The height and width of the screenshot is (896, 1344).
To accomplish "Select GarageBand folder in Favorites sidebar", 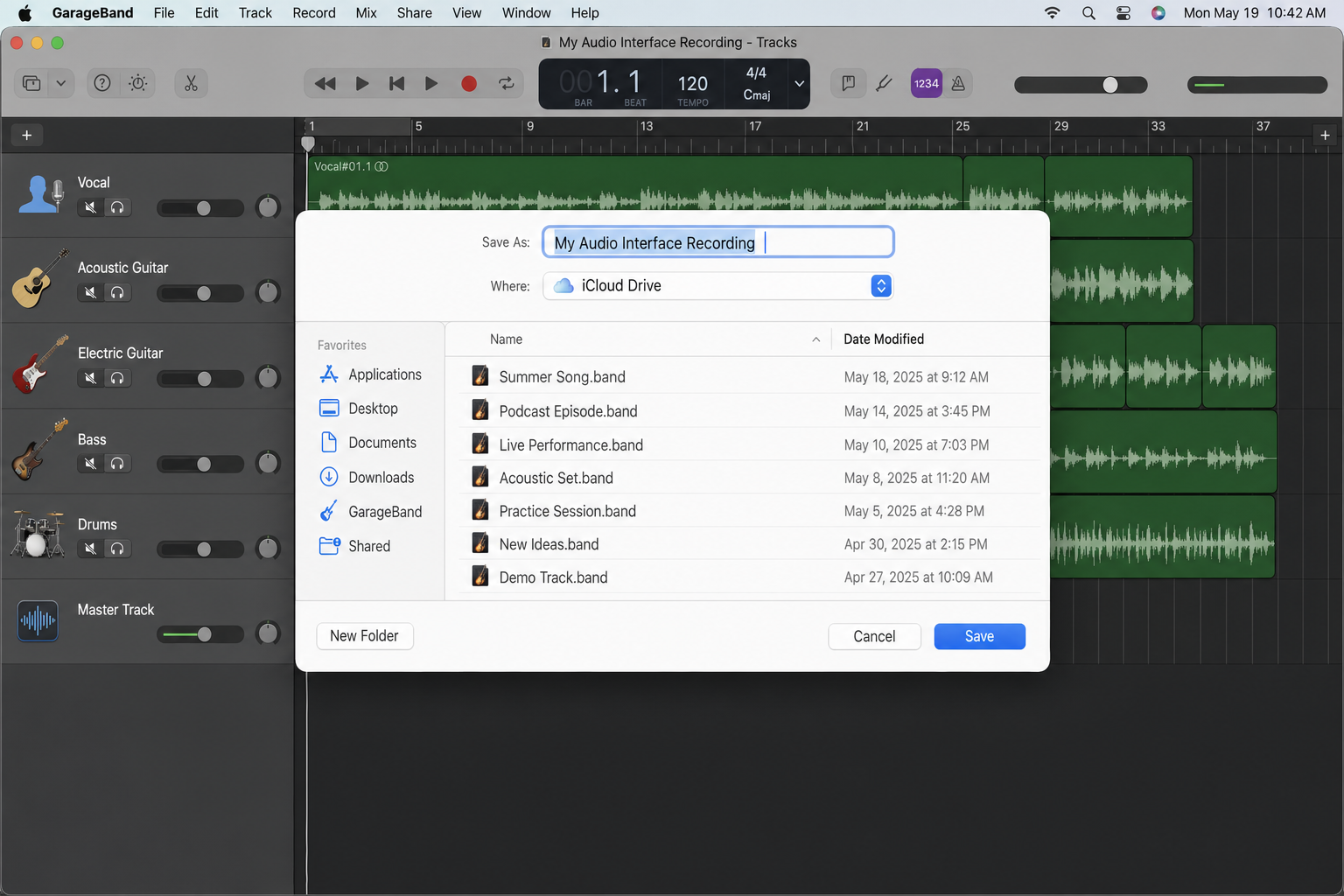I will click(x=371, y=512).
